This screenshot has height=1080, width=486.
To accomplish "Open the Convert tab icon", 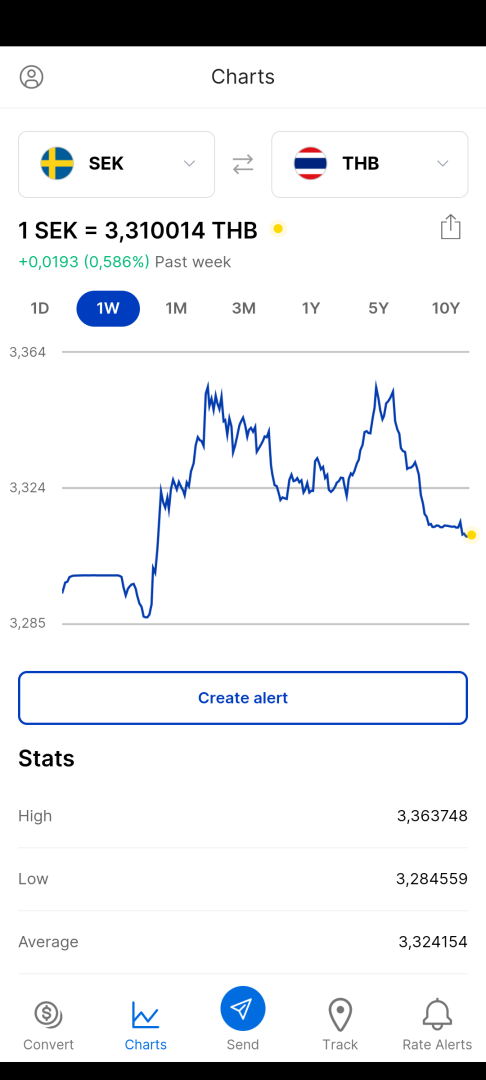I will [48, 1015].
